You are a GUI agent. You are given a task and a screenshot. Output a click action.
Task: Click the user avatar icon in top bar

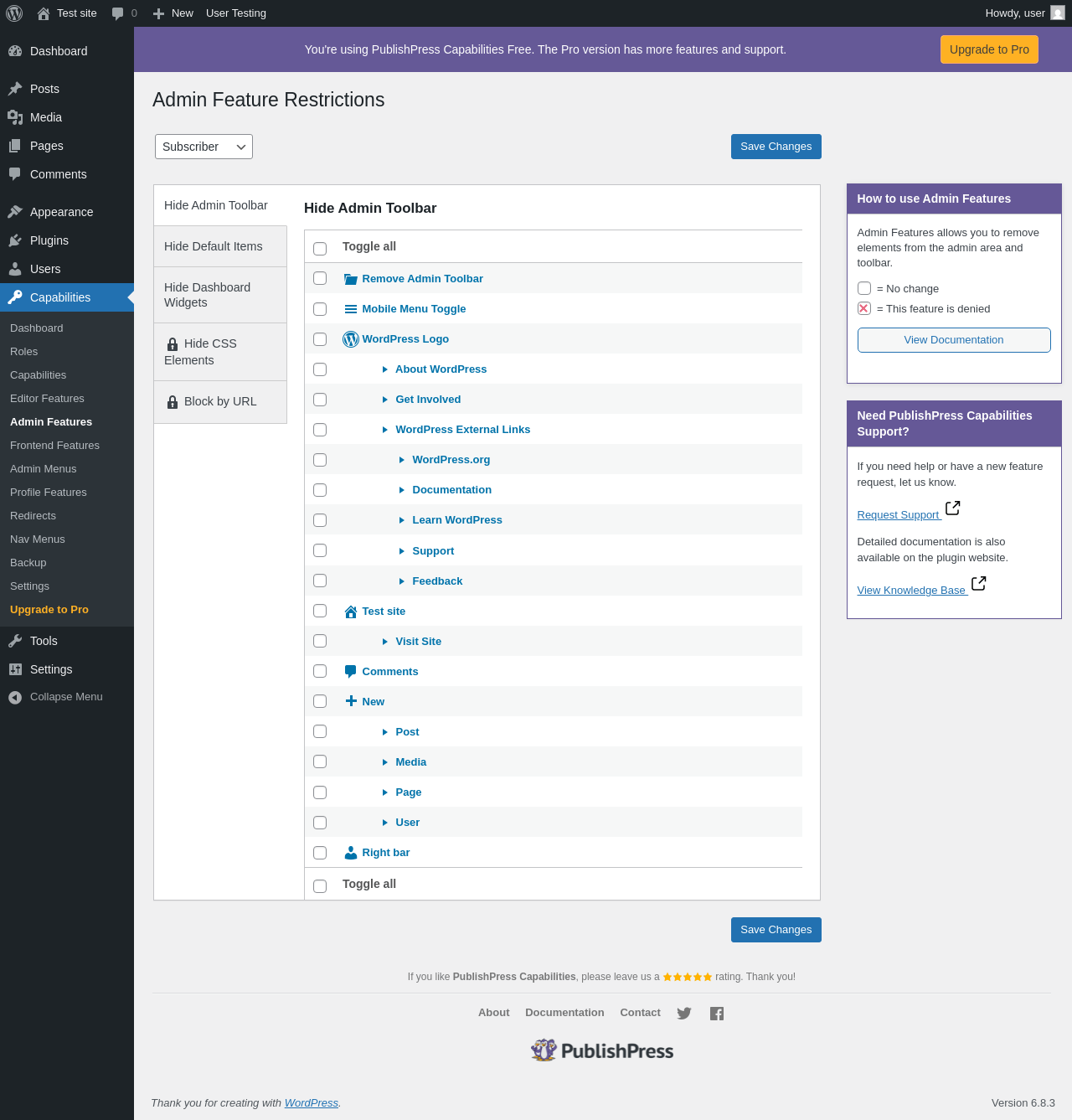coord(1058,13)
